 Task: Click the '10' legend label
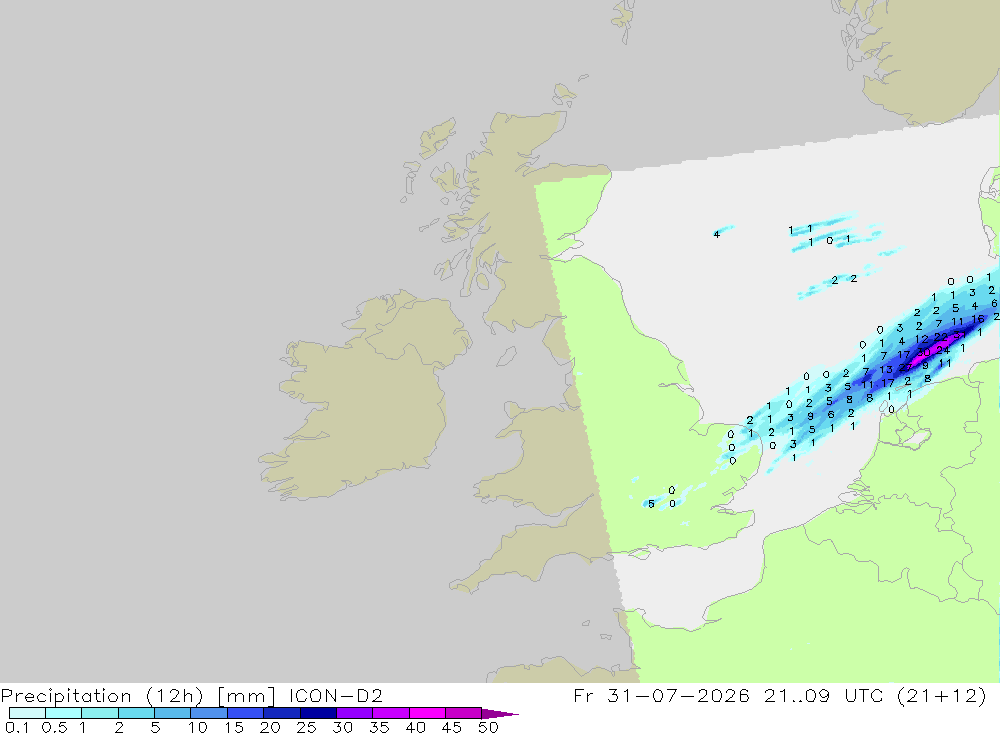coord(197,727)
